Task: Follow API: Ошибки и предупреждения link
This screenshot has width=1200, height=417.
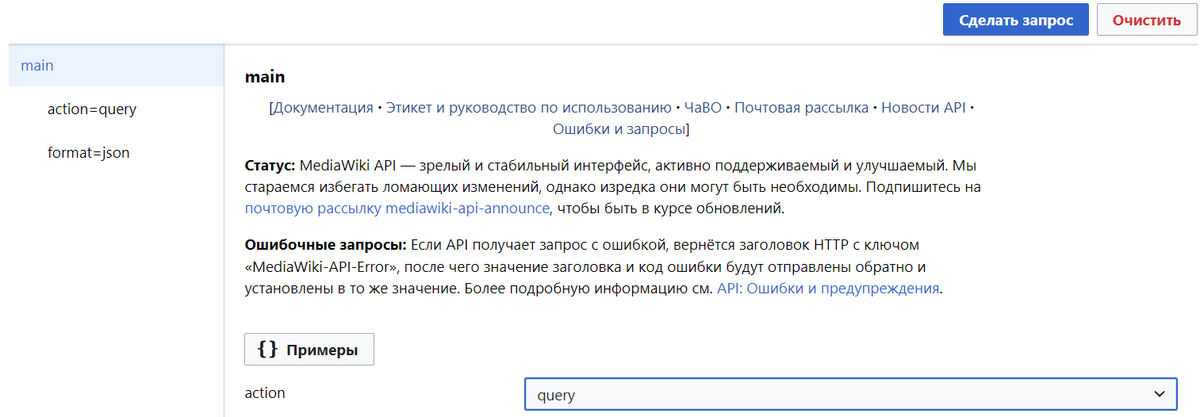Action: [x=828, y=288]
